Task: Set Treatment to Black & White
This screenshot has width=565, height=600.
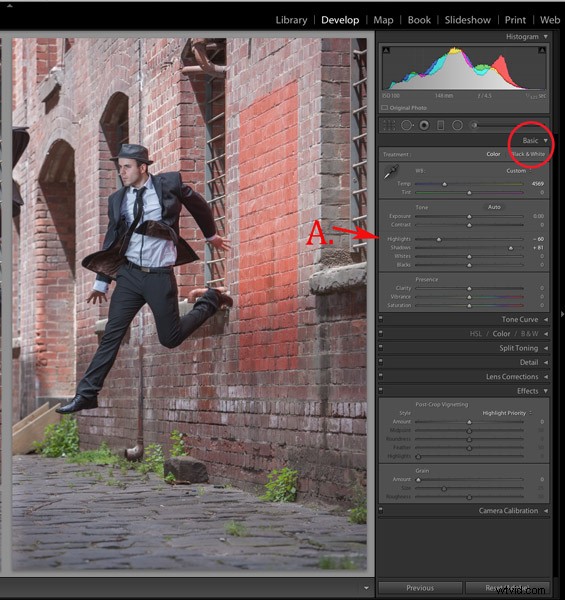Action: point(528,154)
